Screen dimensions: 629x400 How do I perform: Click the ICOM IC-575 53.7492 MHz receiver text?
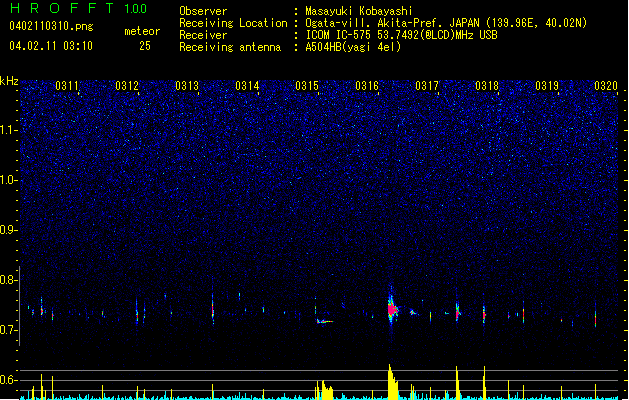401,35
